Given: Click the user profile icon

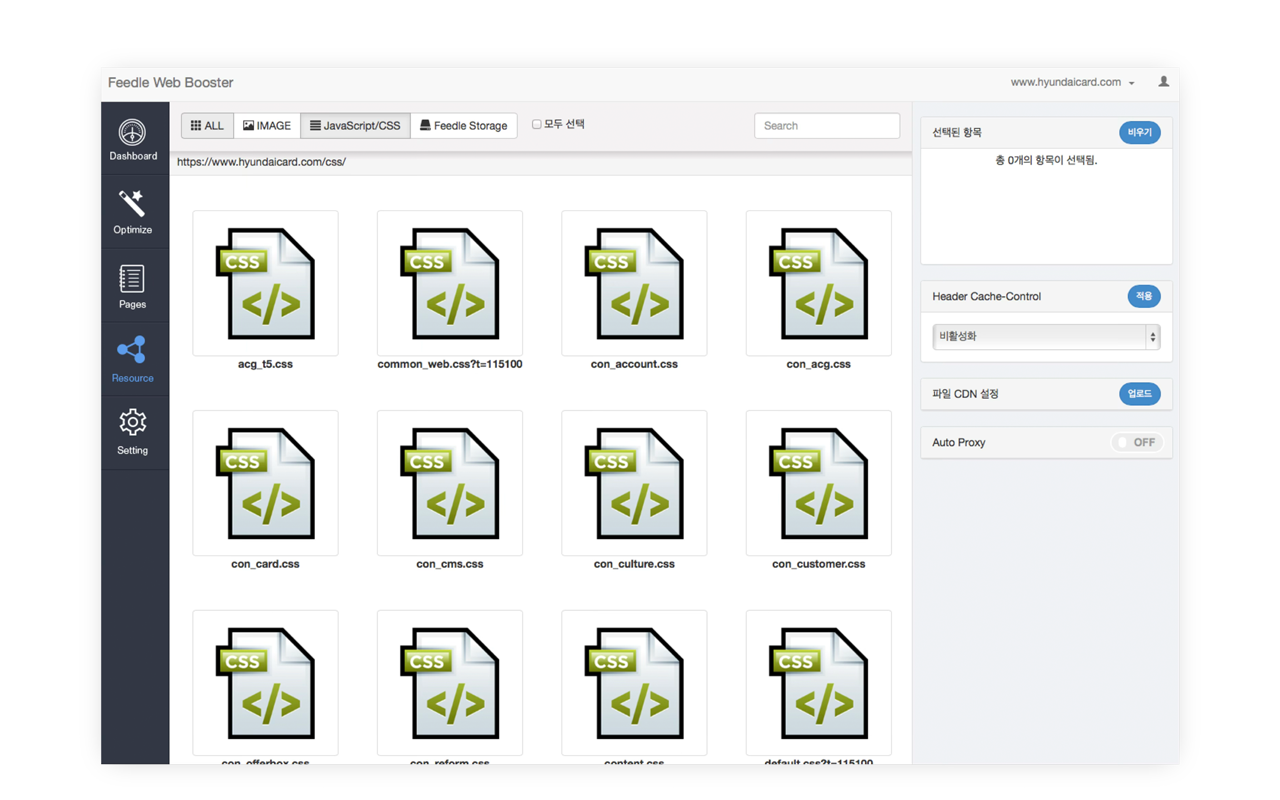Looking at the screenshot, I should pyautogui.click(x=1163, y=82).
